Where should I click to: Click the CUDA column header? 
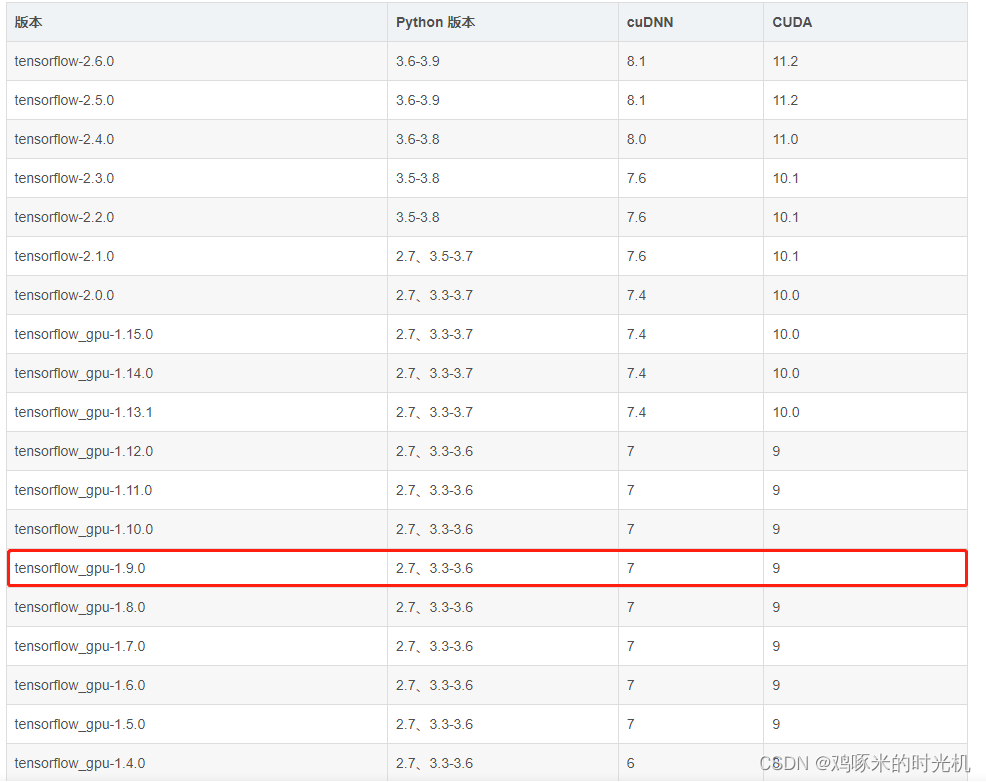(865, 22)
